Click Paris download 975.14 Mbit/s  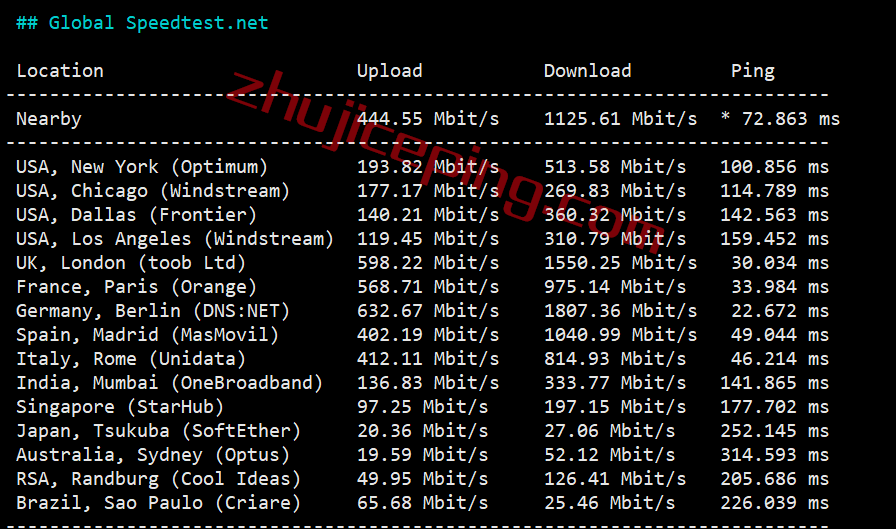[615, 287]
